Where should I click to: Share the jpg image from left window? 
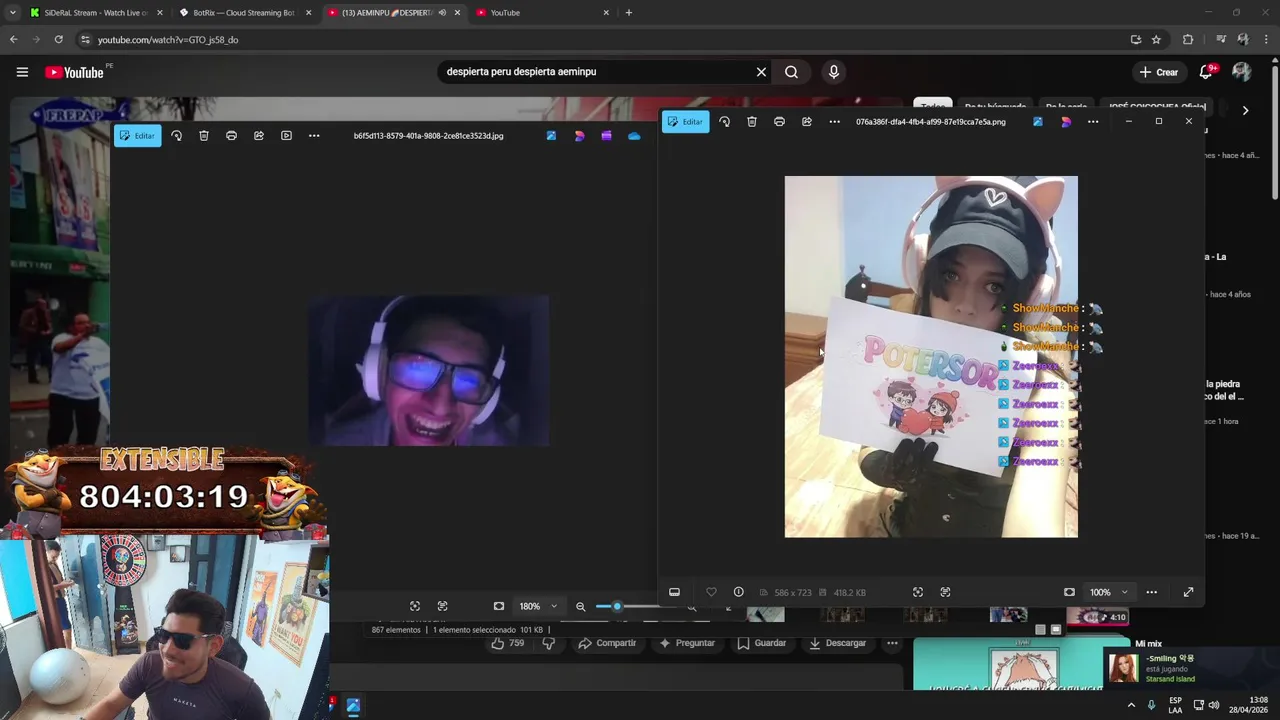click(x=259, y=136)
